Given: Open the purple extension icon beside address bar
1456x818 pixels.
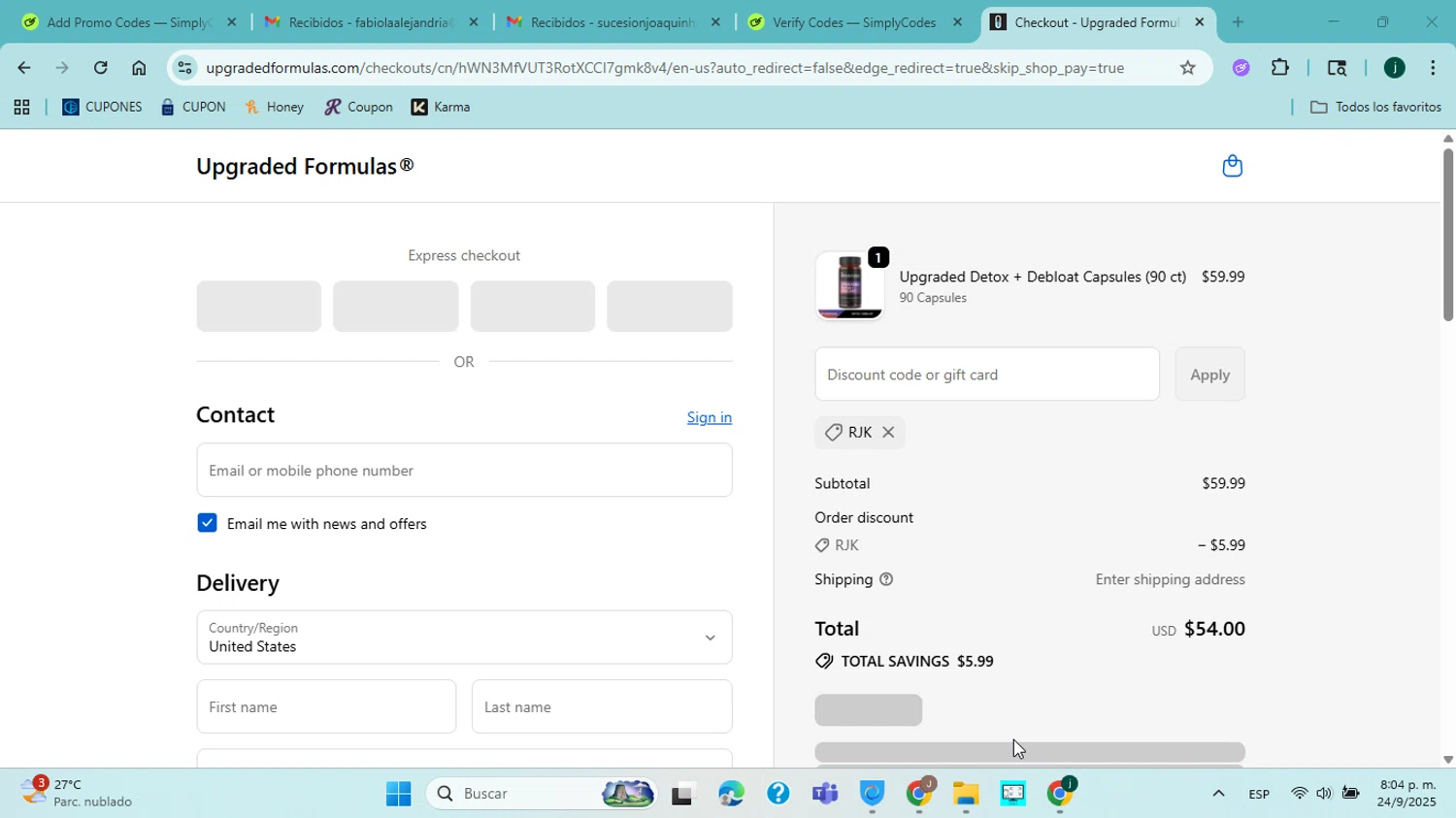Looking at the screenshot, I should coord(1241,68).
